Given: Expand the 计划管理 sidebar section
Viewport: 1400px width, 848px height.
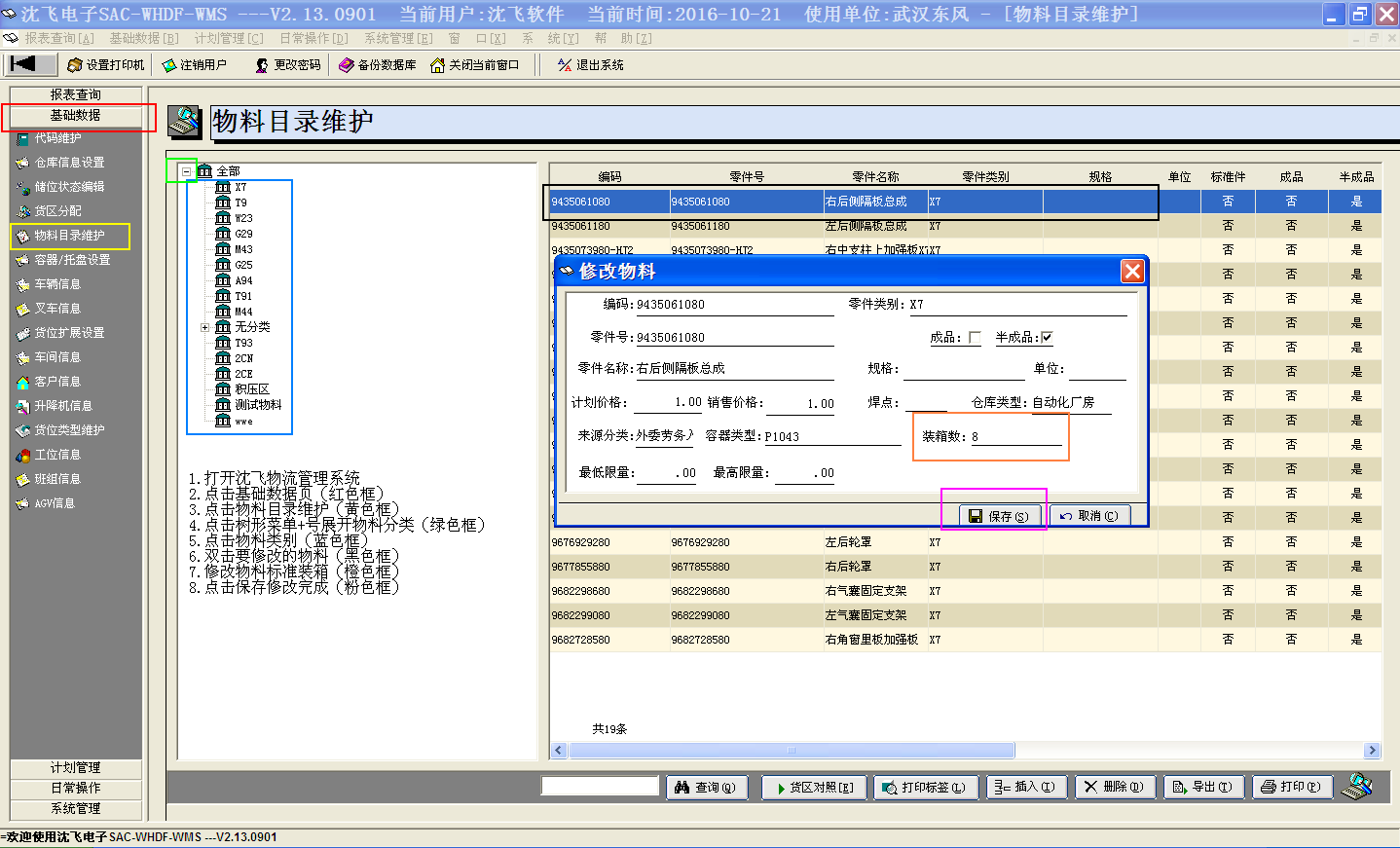Looking at the screenshot, I should 76,768.
